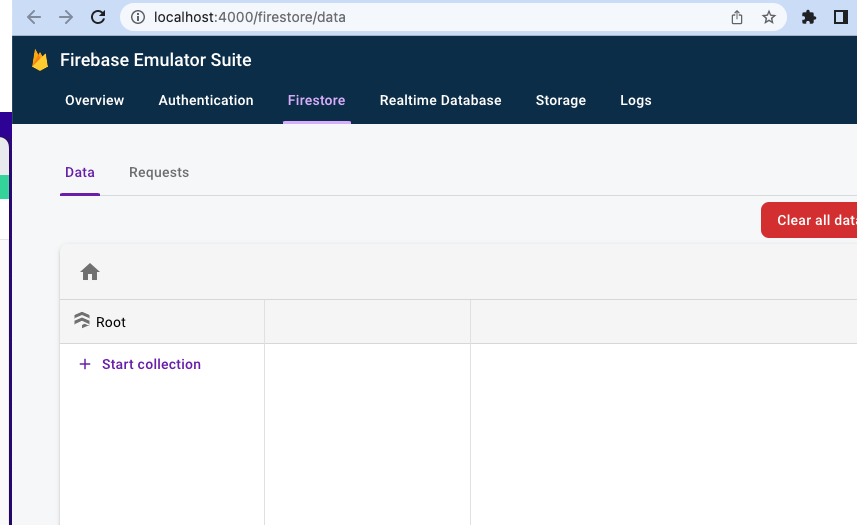
Task: Click the Root collection stack icon
Action: [82, 320]
